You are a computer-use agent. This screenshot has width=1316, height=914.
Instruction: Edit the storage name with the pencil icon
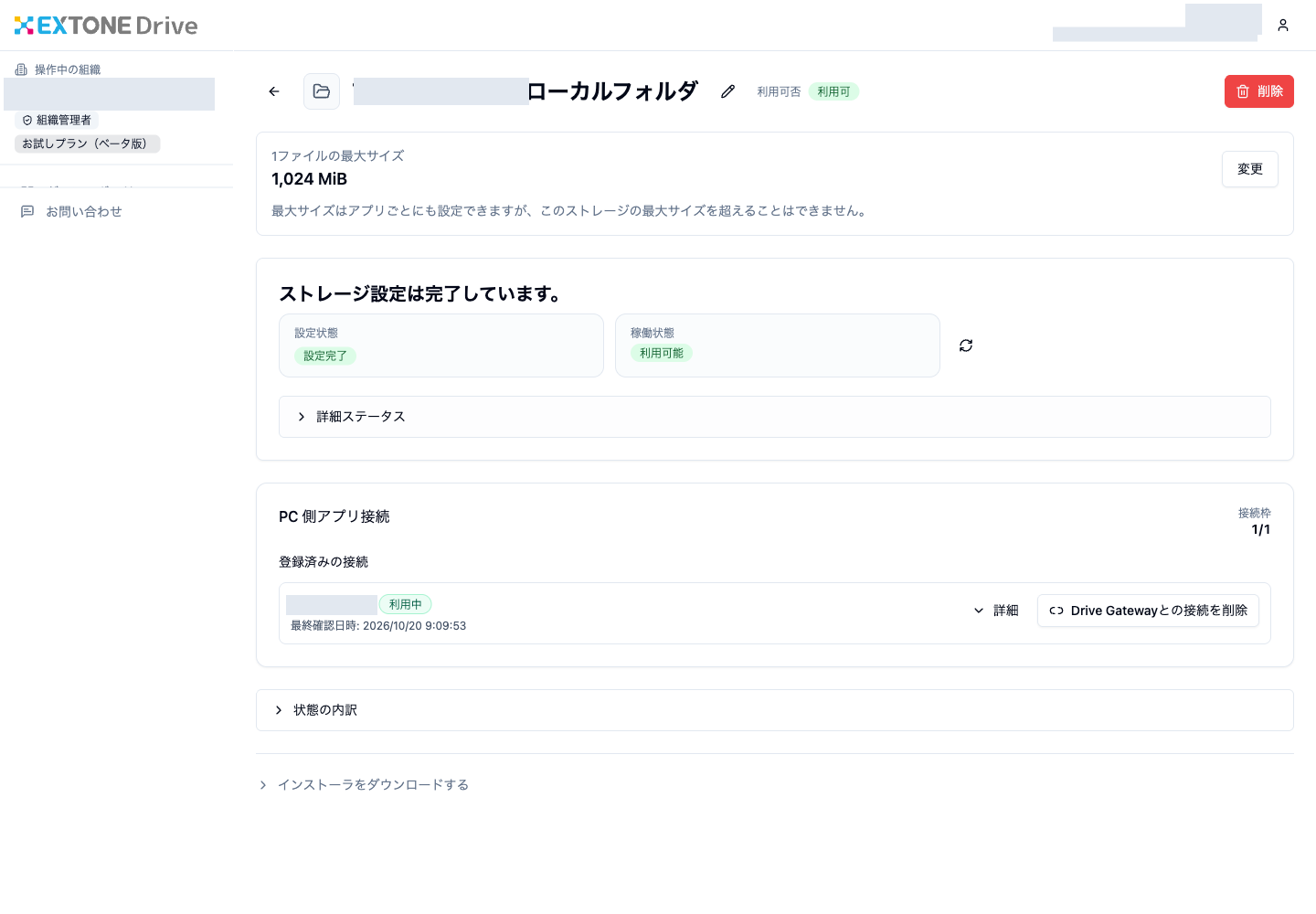coord(727,91)
